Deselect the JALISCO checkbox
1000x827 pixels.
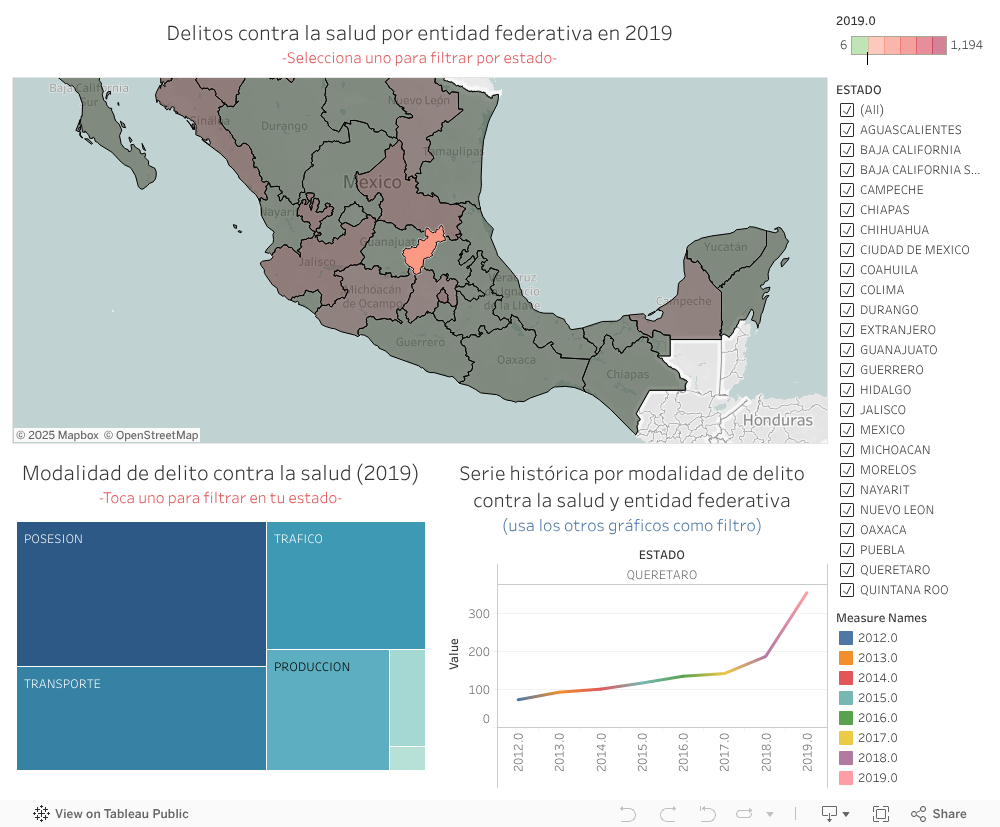tap(847, 410)
